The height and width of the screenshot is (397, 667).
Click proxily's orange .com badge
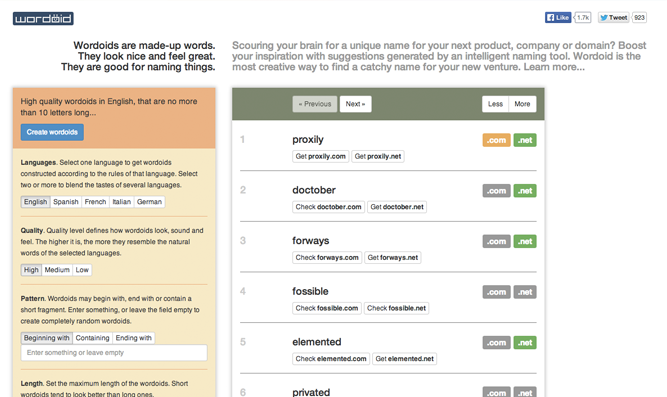496,140
